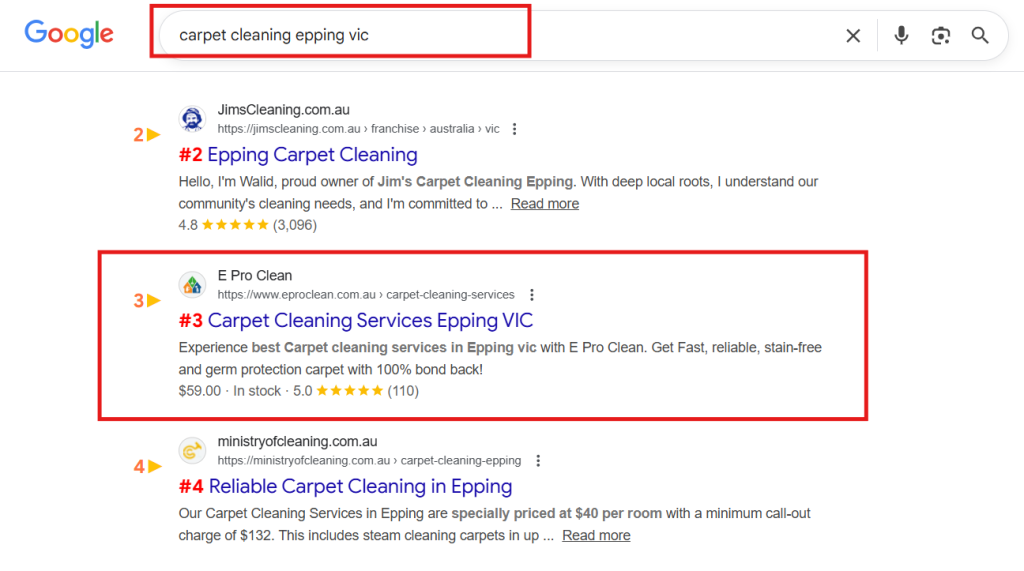Open more options for ministryofcleaning result
1024x571 pixels.
click(x=538, y=461)
